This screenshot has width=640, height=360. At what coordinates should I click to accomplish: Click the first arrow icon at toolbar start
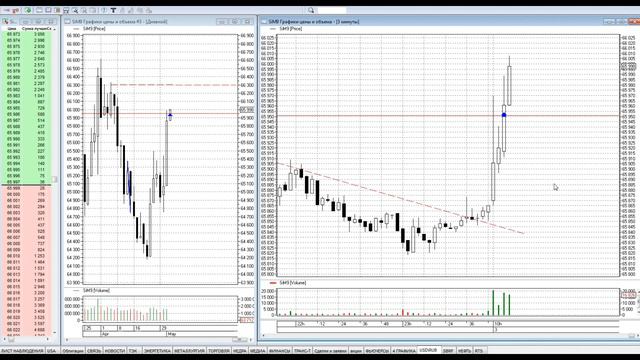[7, 10]
